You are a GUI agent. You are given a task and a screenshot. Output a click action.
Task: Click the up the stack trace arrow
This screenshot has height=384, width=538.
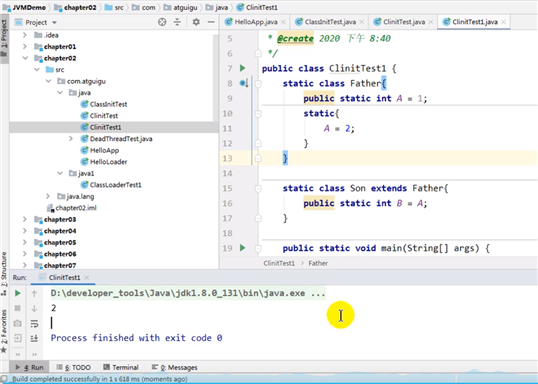pyautogui.click(x=34, y=293)
